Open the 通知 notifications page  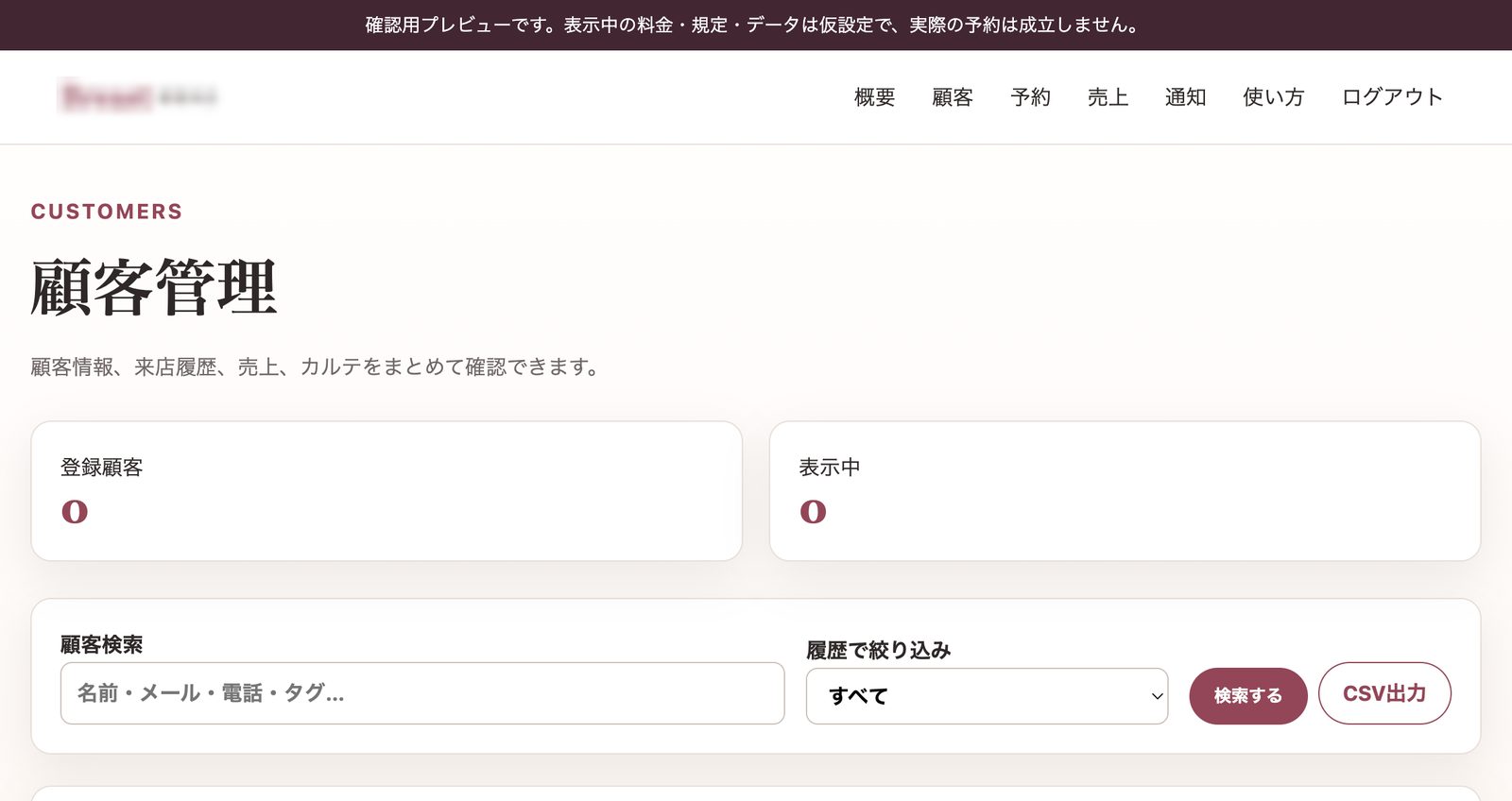click(x=1185, y=97)
